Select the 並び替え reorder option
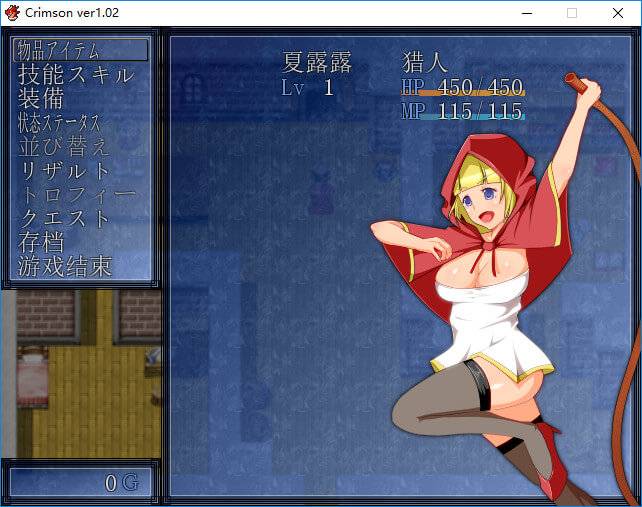Viewport: 642px width, 507px height. [x=63, y=146]
